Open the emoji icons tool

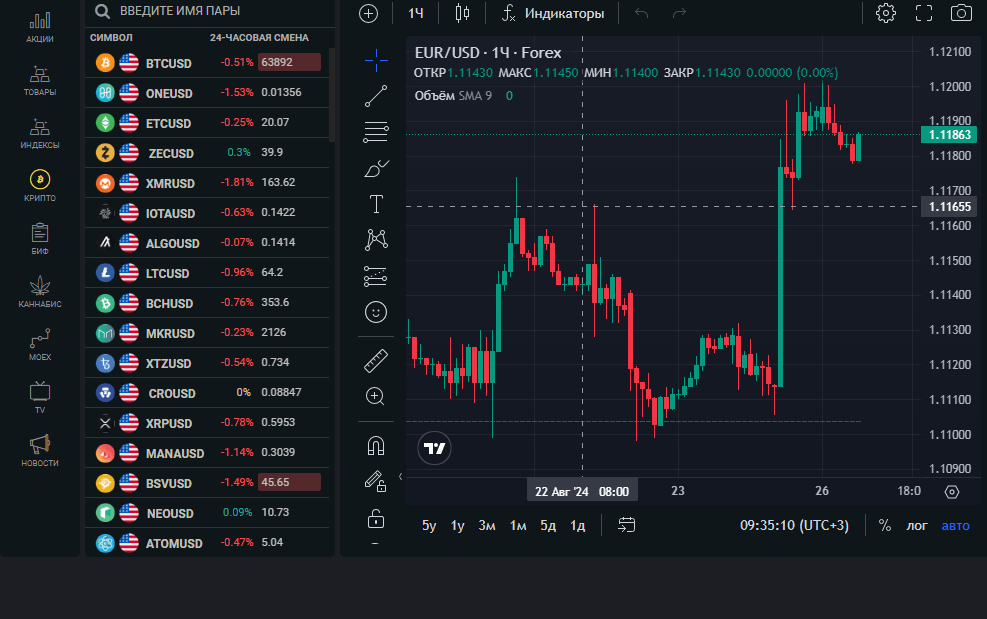pos(376,312)
